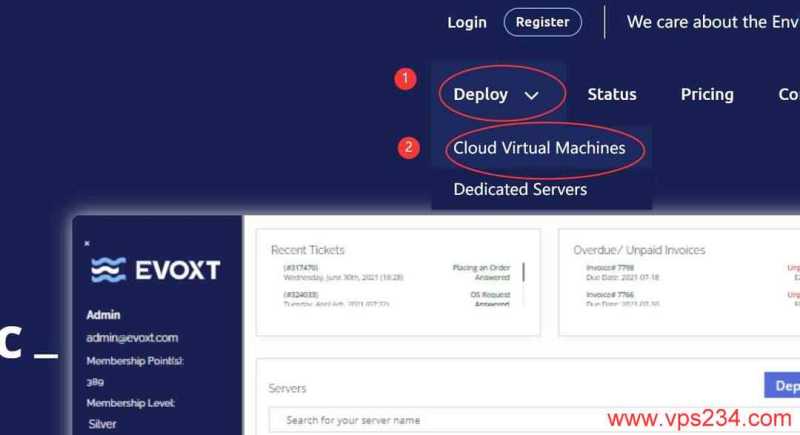The height and width of the screenshot is (435, 800).
Task: Open the Status page
Action: tap(611, 94)
